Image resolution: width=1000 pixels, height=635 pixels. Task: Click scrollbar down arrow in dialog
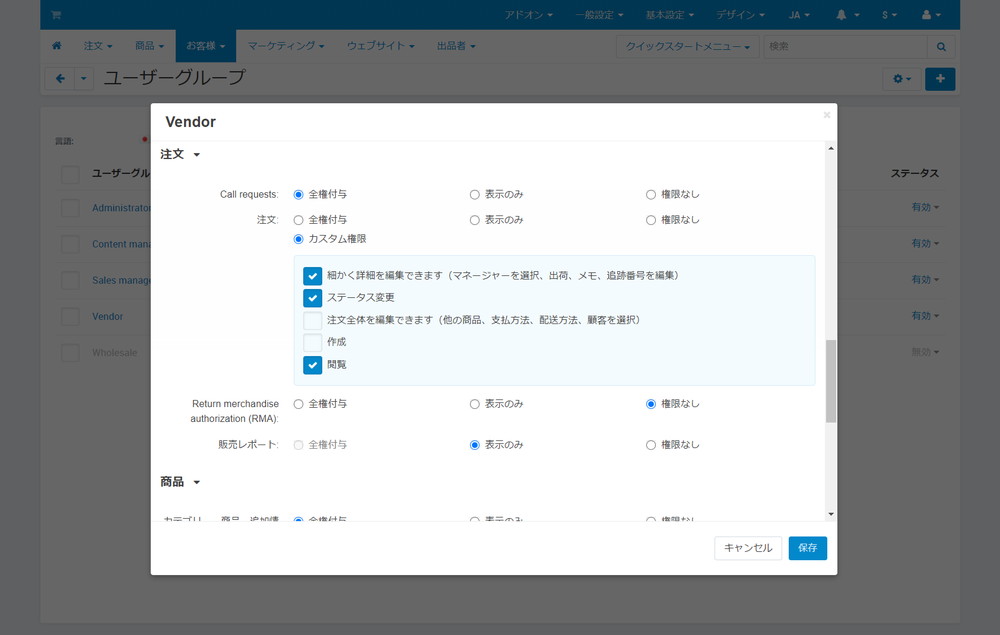pos(830,514)
